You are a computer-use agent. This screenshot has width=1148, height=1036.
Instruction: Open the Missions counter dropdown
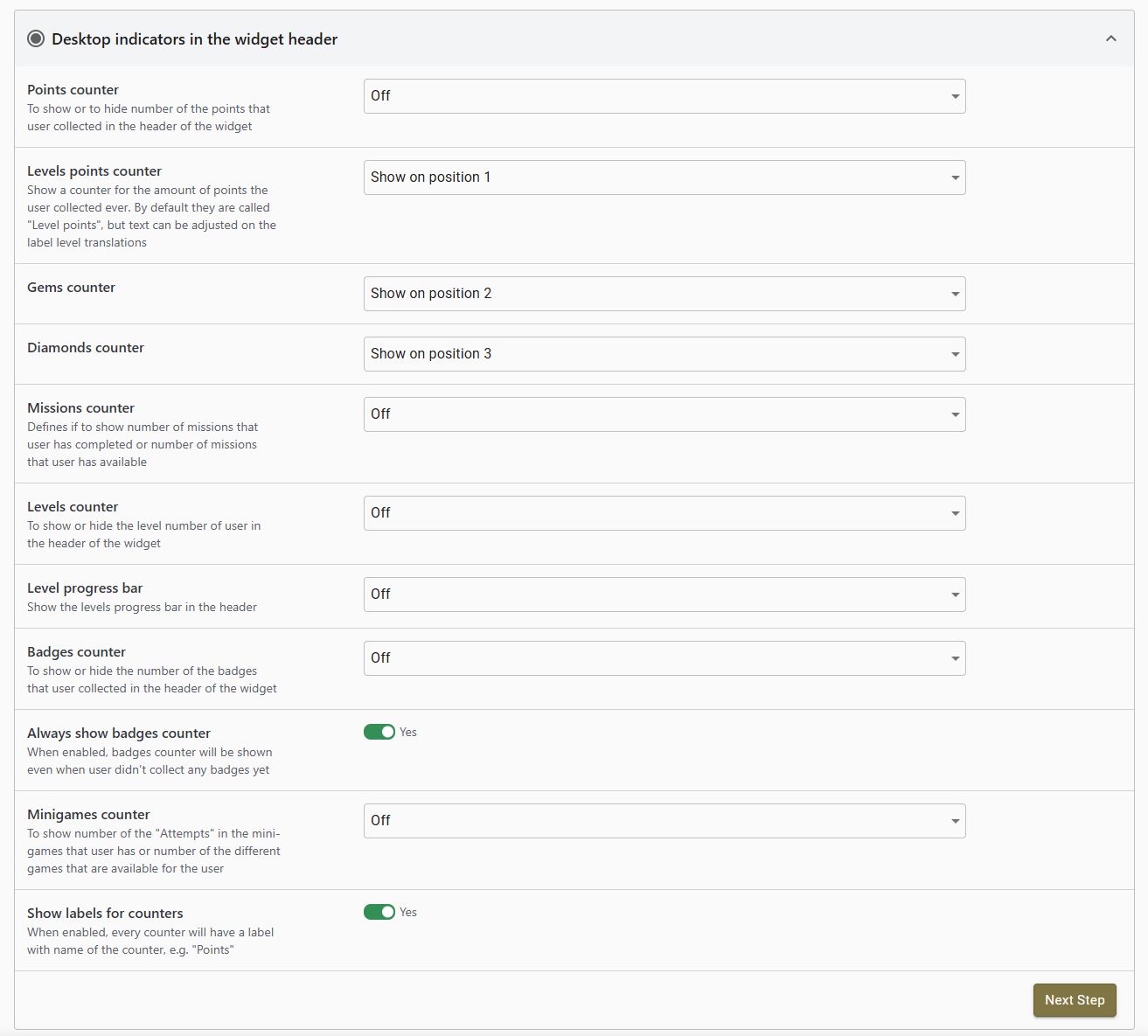click(x=664, y=414)
